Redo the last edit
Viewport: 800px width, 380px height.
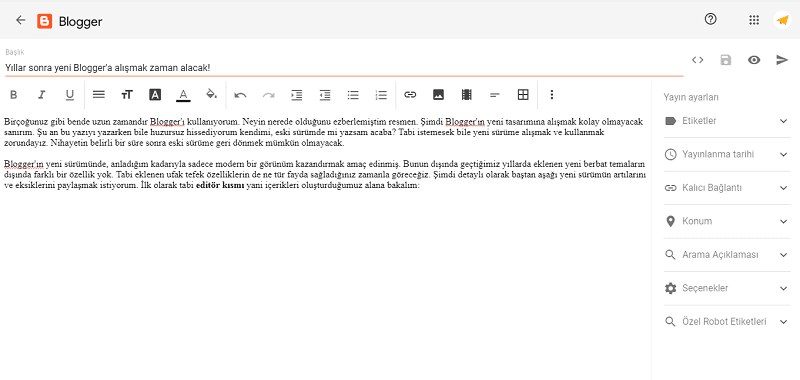coord(268,95)
